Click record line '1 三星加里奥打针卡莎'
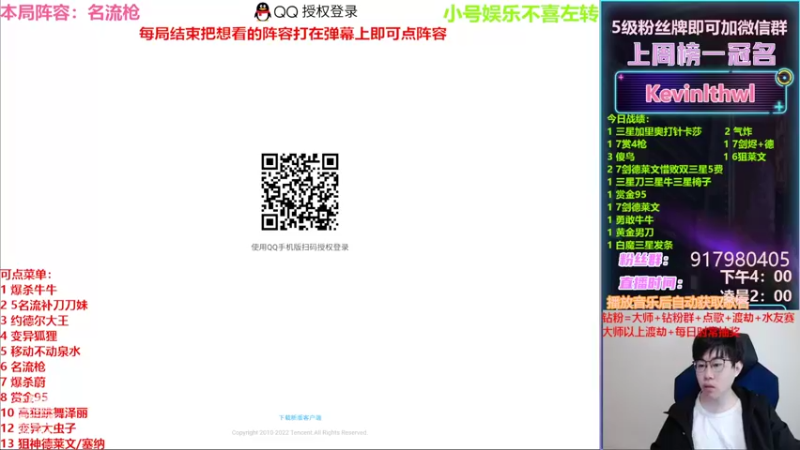 pos(654,132)
